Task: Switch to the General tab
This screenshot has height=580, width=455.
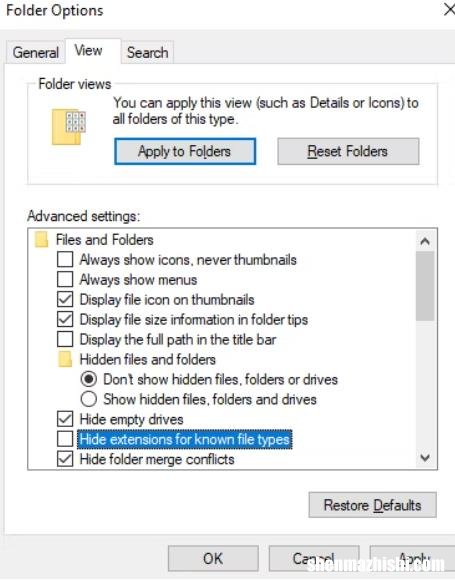Action: tap(36, 53)
